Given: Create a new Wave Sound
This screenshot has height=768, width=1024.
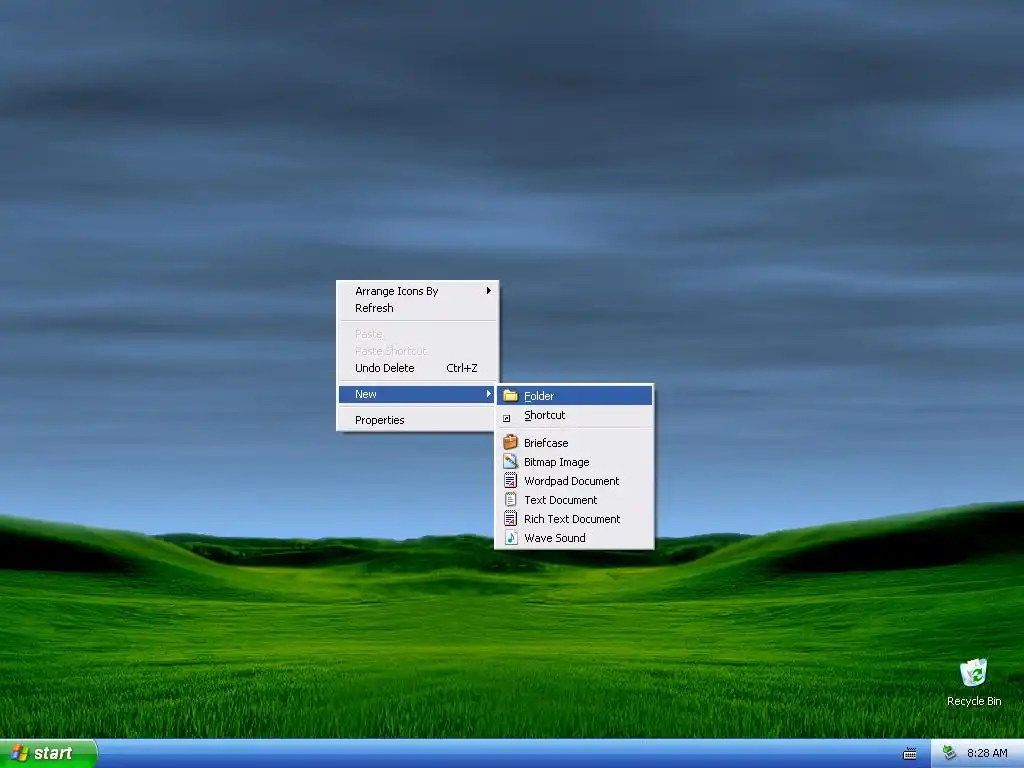Looking at the screenshot, I should [575, 537].
